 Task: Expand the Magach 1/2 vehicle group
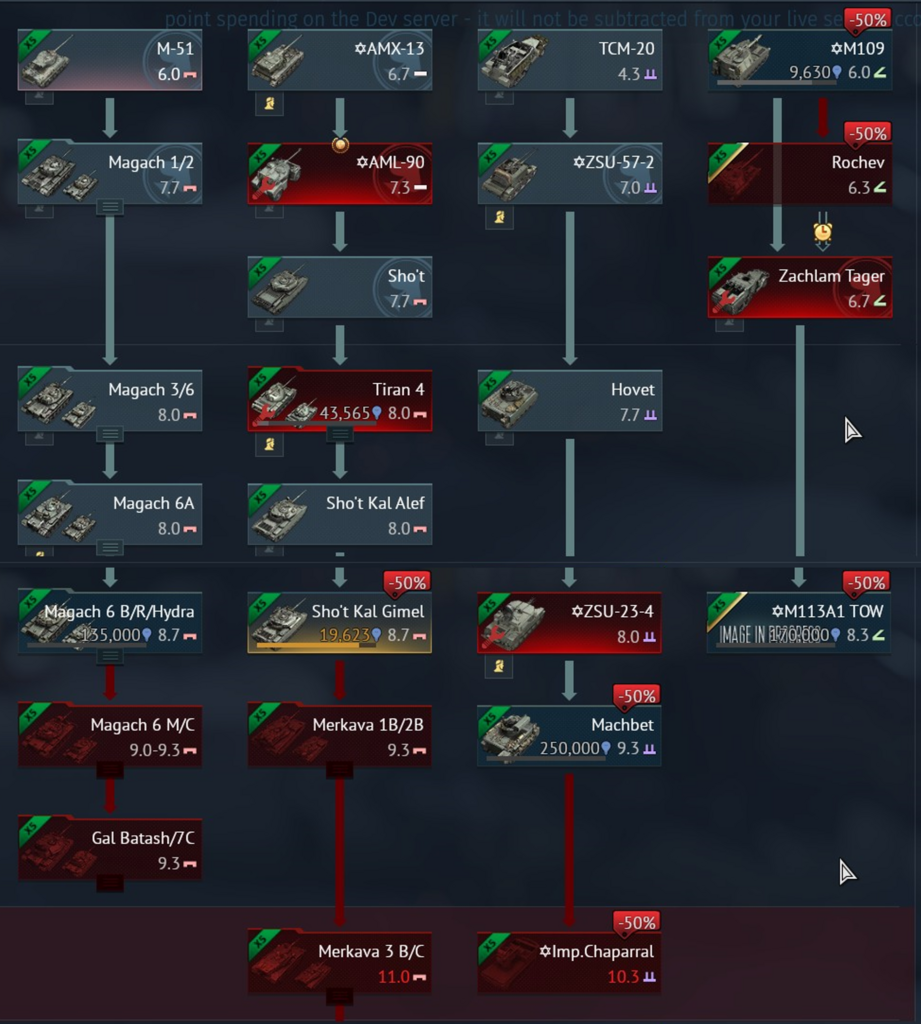[110, 208]
